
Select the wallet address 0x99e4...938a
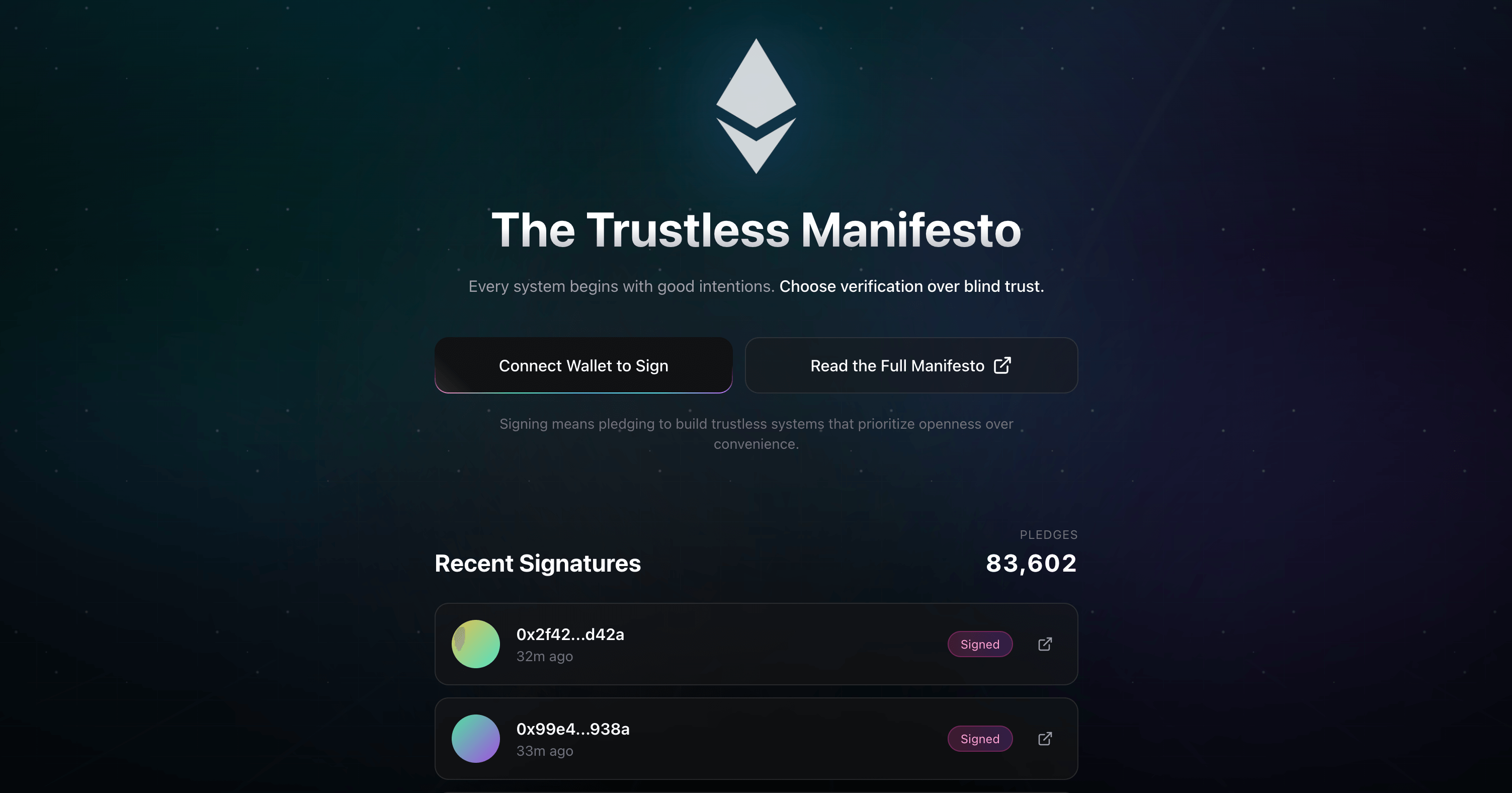coord(572,729)
